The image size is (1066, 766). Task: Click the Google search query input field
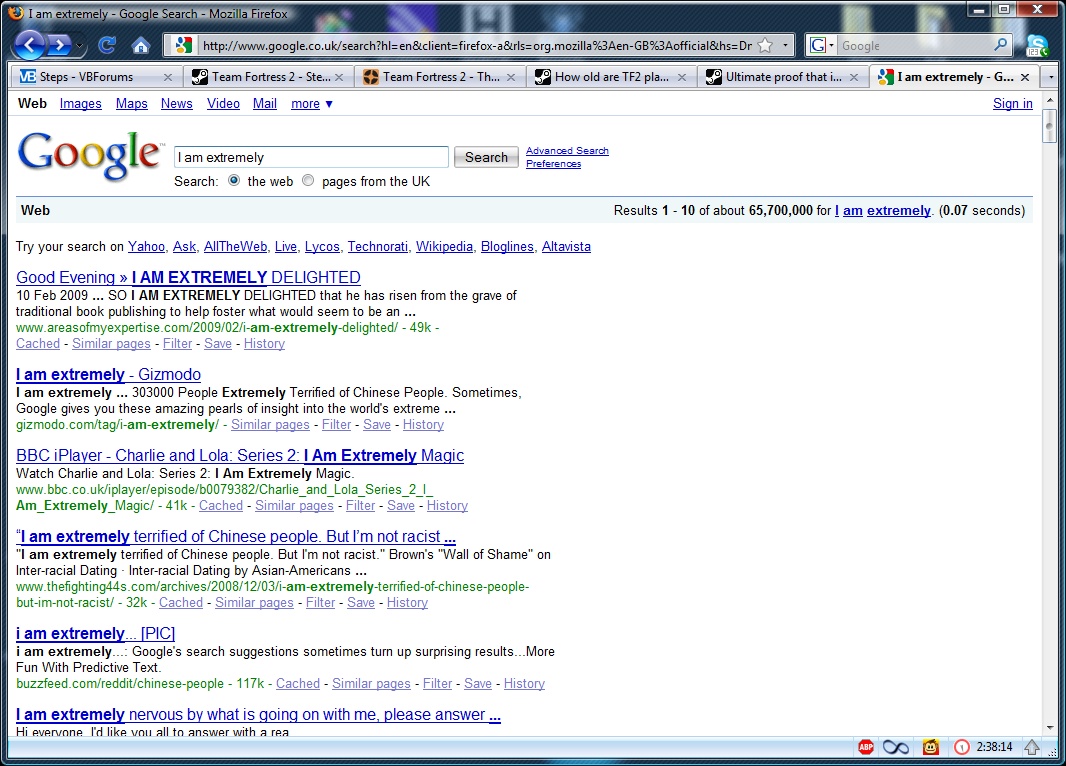[x=311, y=157]
